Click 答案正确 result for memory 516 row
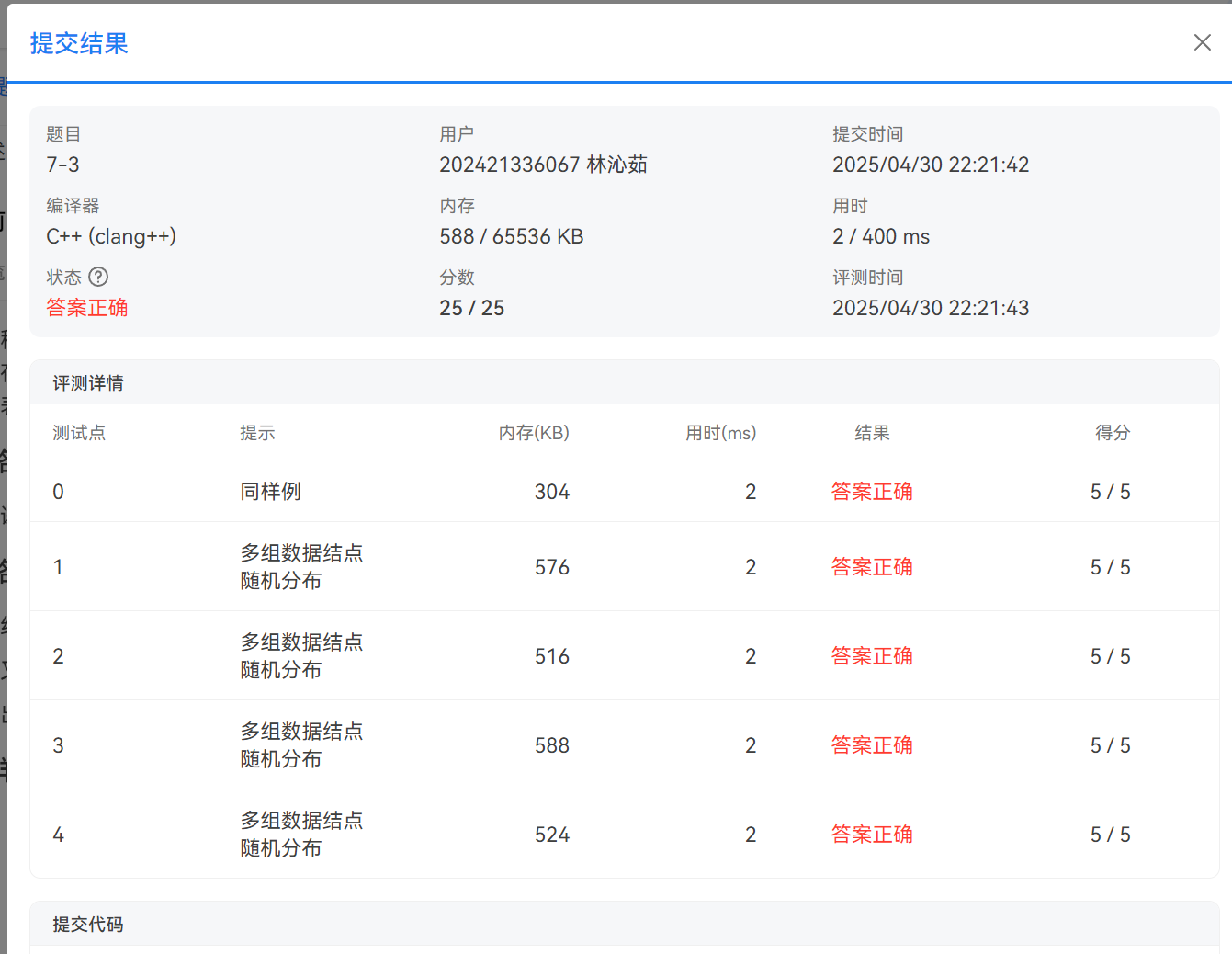This screenshot has width=1232, height=954. 872,656
